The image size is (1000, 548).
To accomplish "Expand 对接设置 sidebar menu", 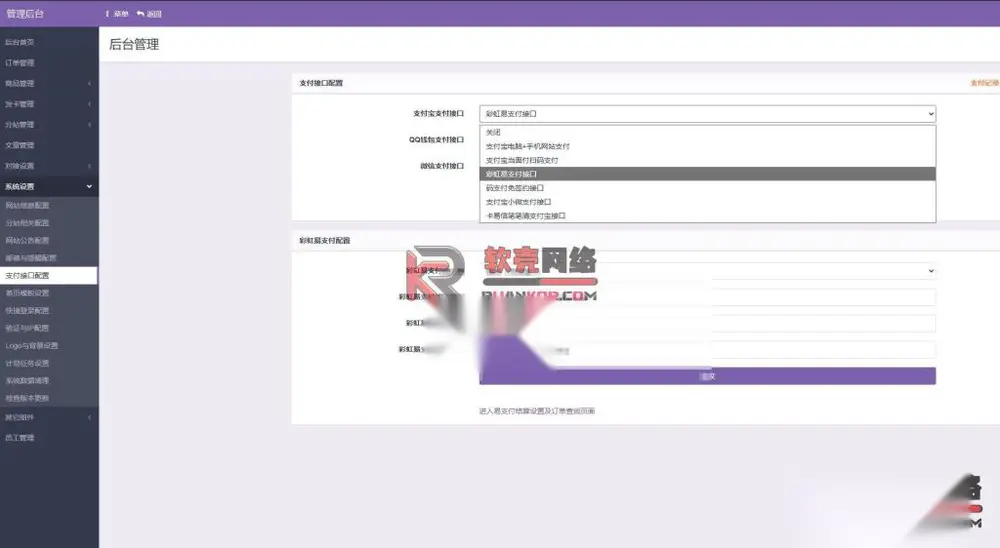I will 49,166.
